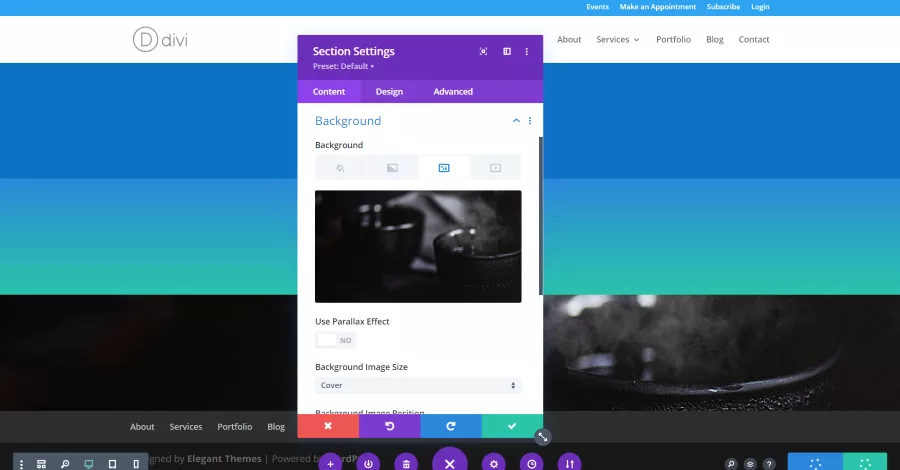Click the Elegant Themes footer link
The image size is (900, 470).
(x=224, y=459)
